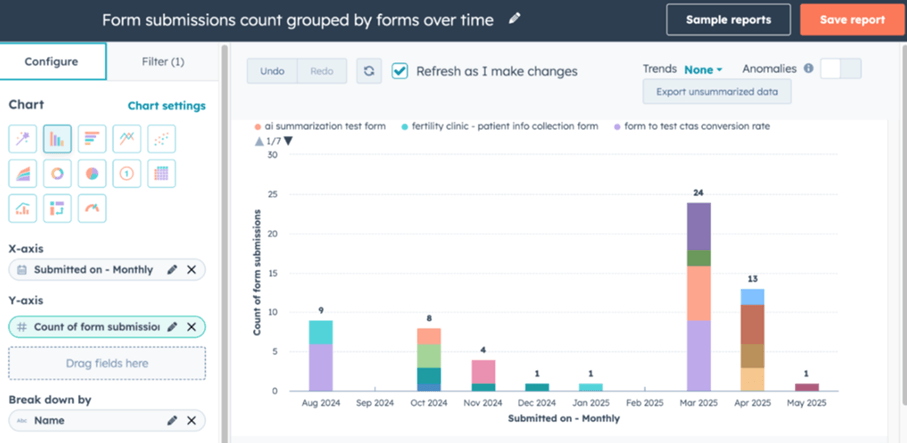Screen dimensions: 907x443
Task: Click the Drag fields here drop zone
Action: (107, 363)
